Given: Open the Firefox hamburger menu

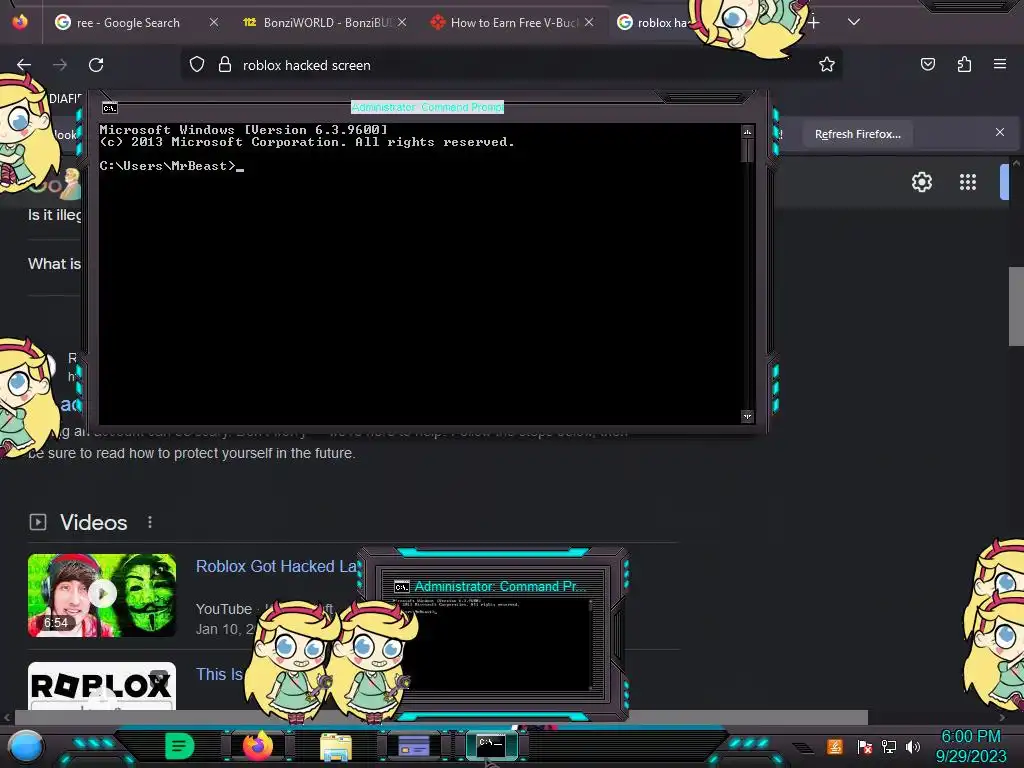Looking at the screenshot, I should [1000, 64].
